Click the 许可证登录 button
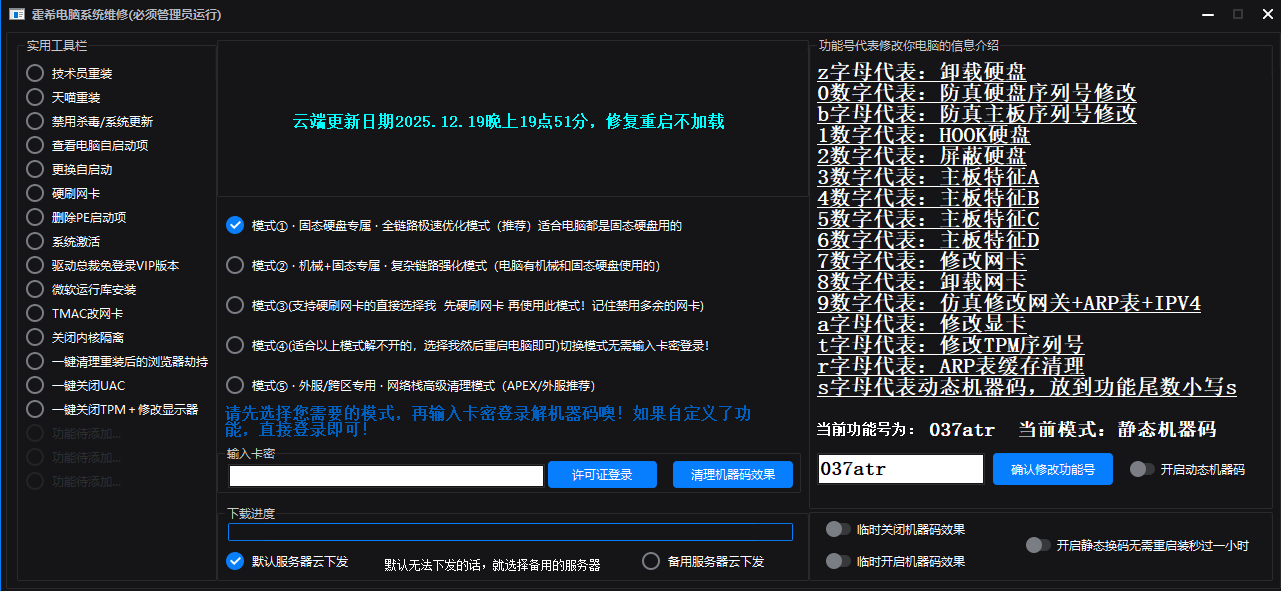 click(602, 474)
